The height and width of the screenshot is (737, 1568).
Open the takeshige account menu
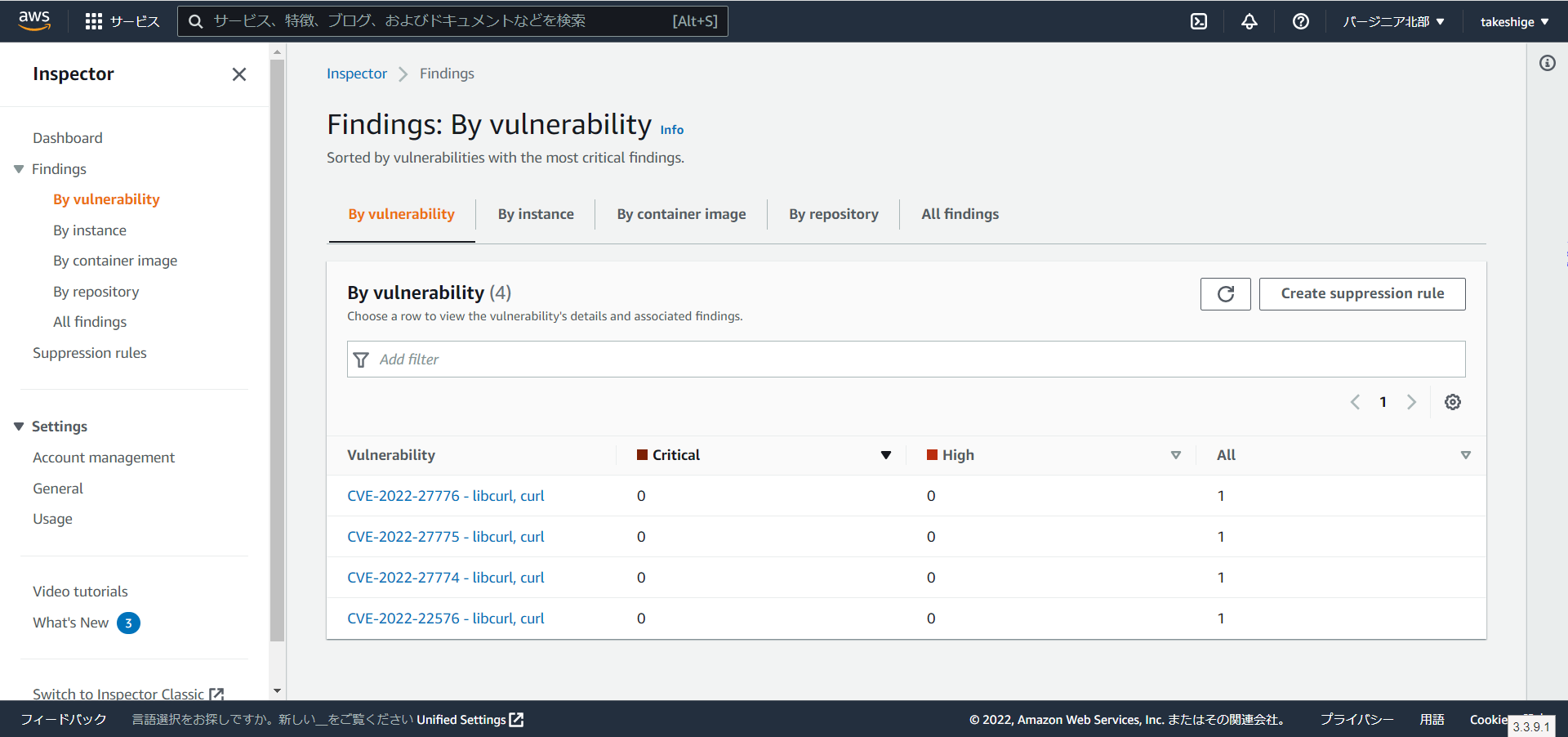pos(1515,22)
